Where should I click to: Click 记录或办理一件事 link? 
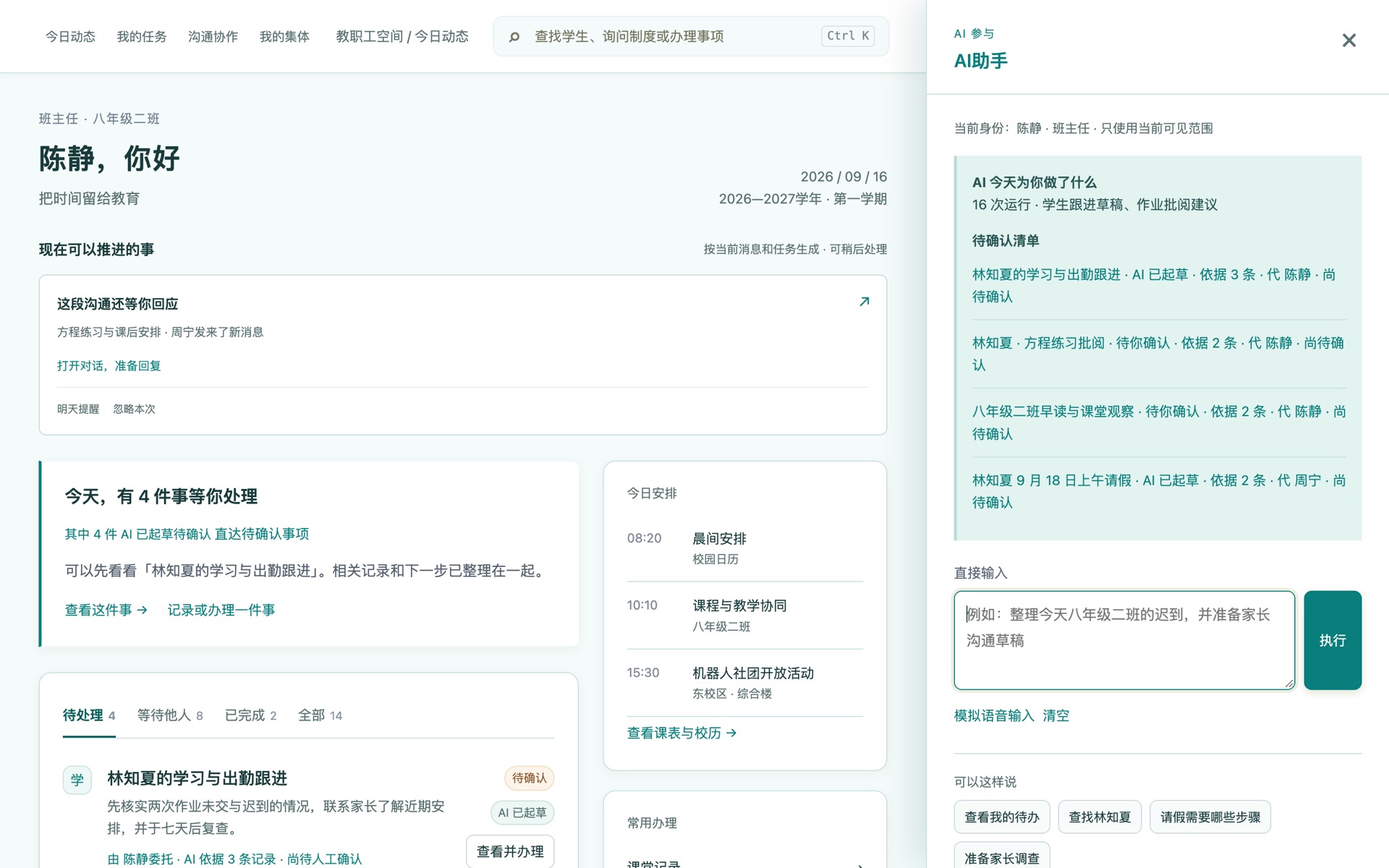click(221, 610)
